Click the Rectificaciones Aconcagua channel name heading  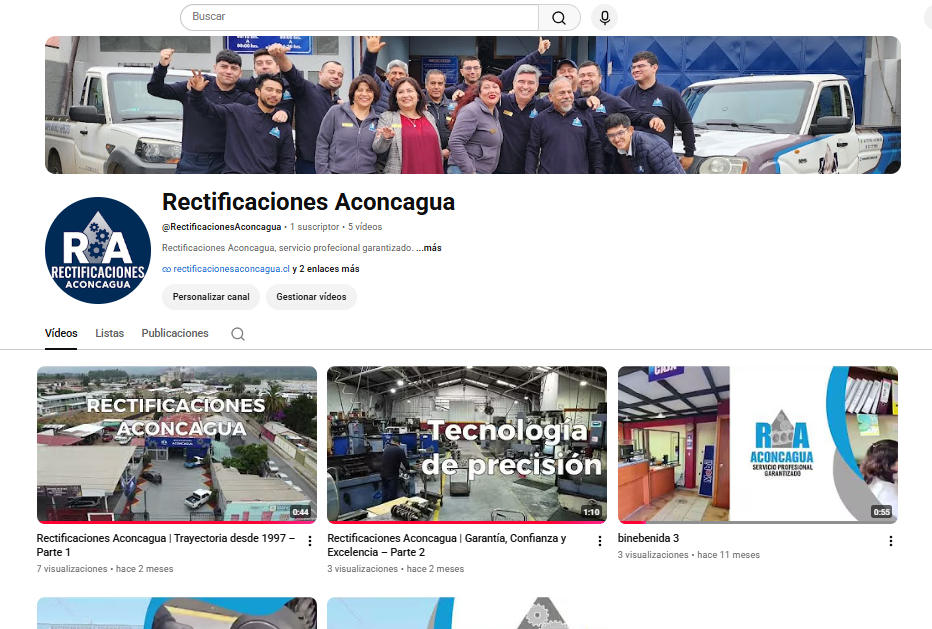click(308, 202)
